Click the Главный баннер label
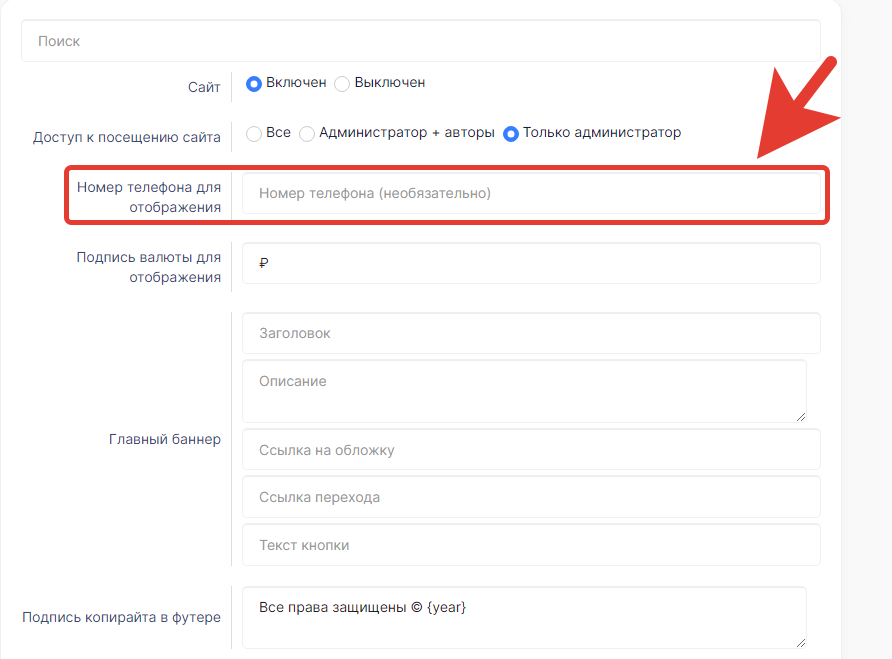 click(164, 439)
